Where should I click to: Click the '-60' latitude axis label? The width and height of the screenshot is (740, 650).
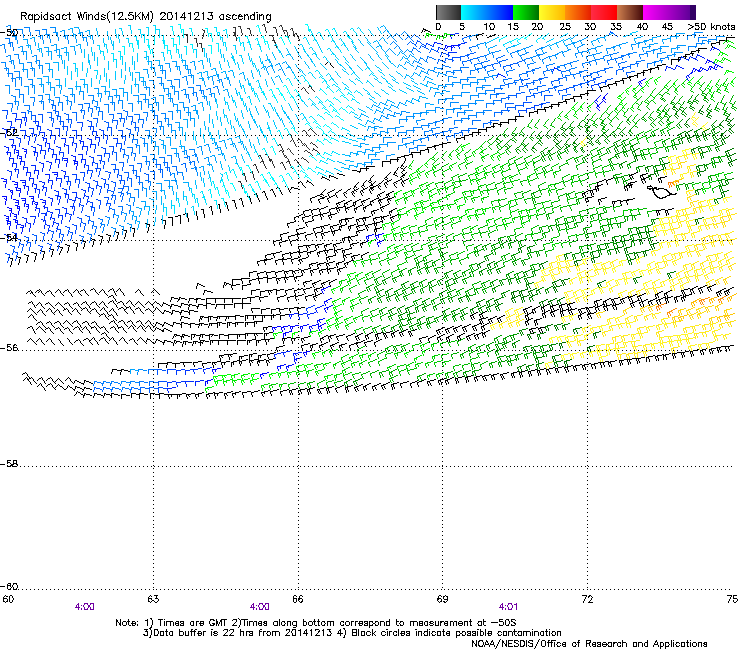pyautogui.click(x=9, y=587)
